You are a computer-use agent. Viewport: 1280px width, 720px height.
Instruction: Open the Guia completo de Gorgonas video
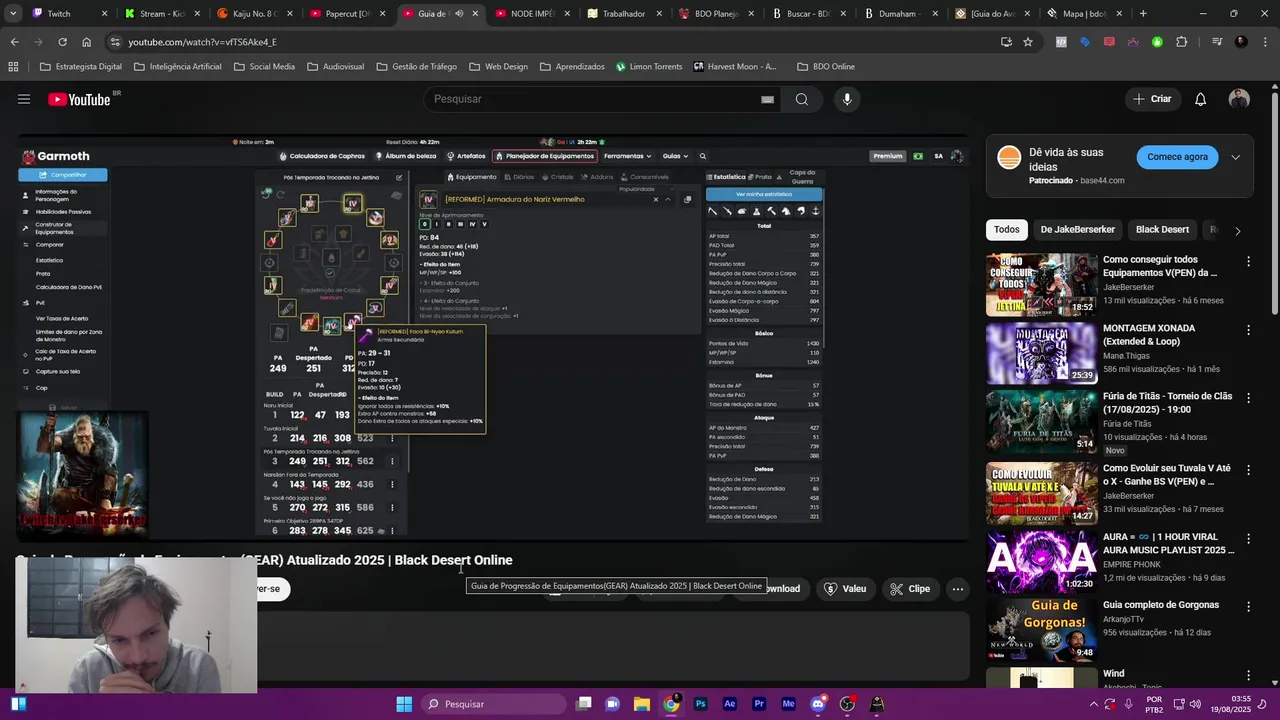pos(1161,605)
